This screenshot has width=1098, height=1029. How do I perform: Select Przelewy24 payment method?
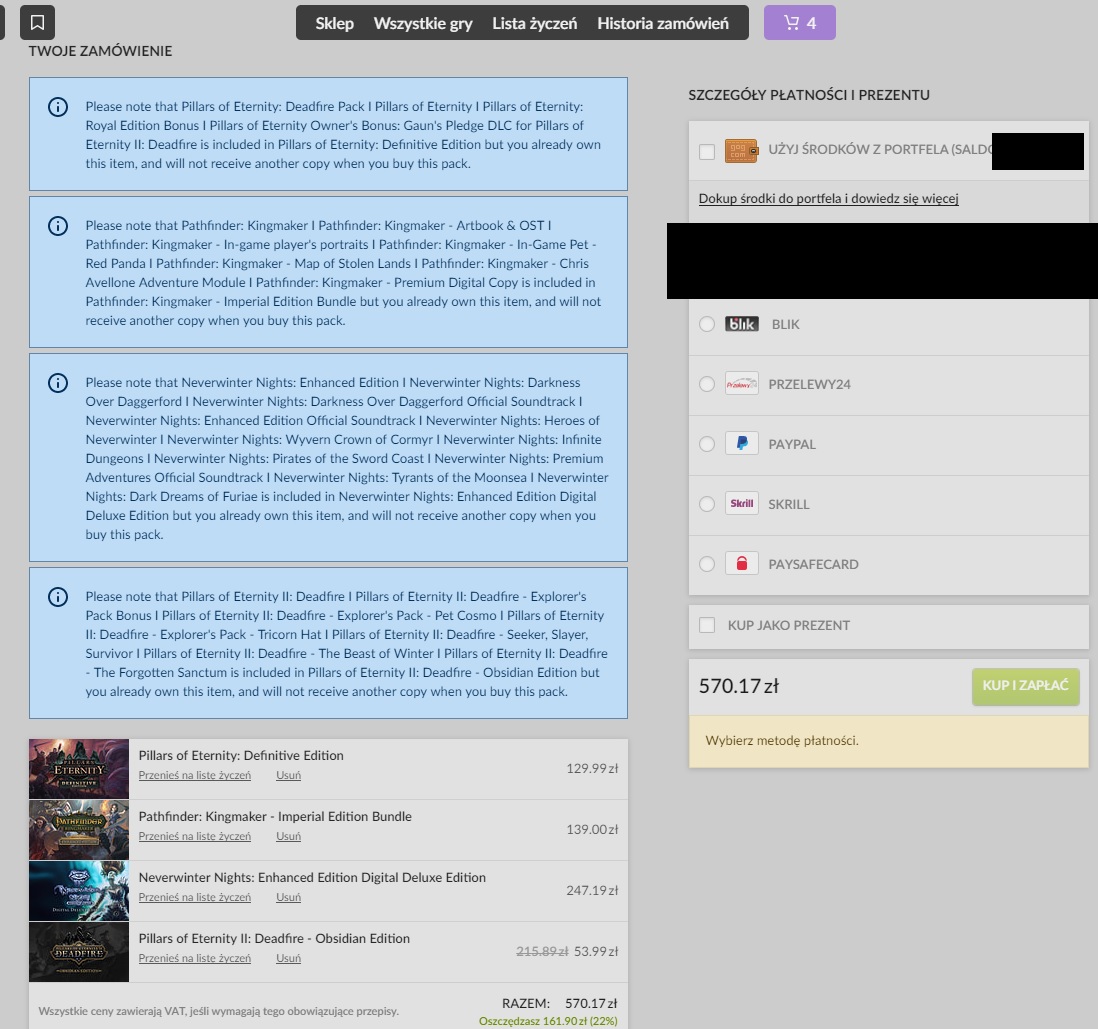pyautogui.click(x=707, y=384)
